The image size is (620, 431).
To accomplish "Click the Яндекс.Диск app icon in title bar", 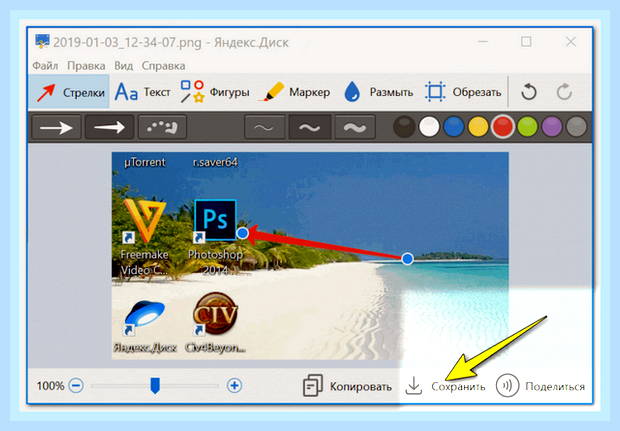I will (42, 42).
